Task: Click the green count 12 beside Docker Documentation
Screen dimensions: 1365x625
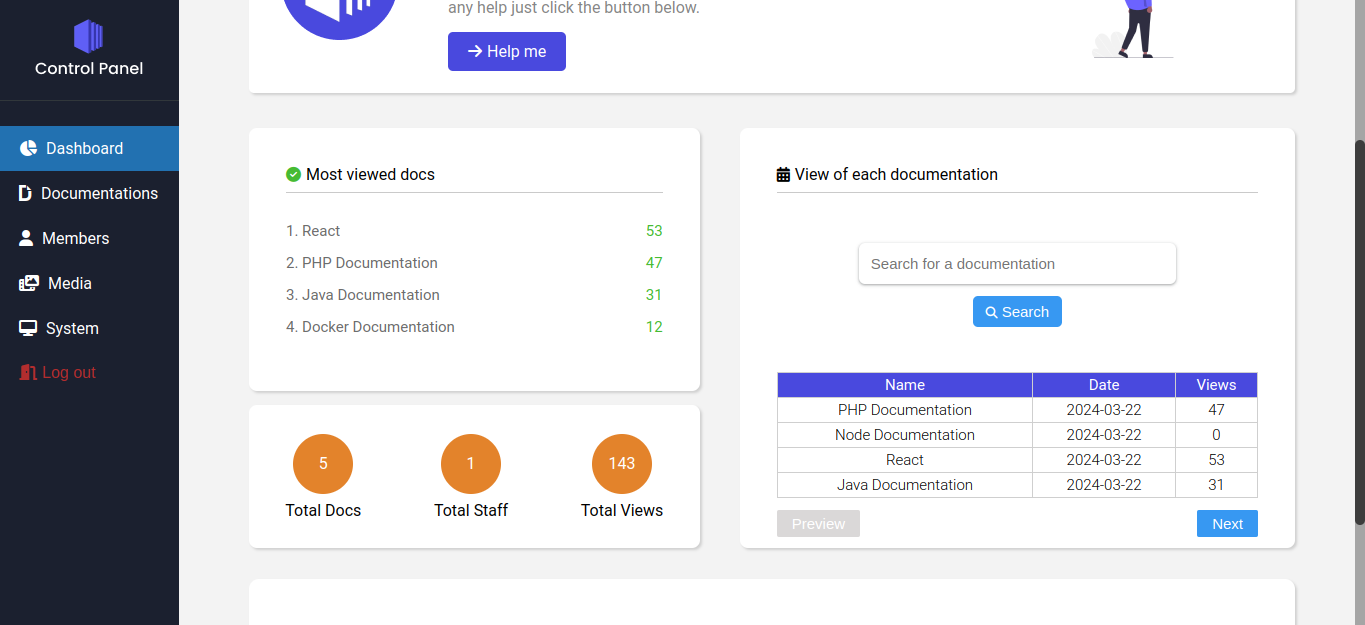Action: (654, 327)
